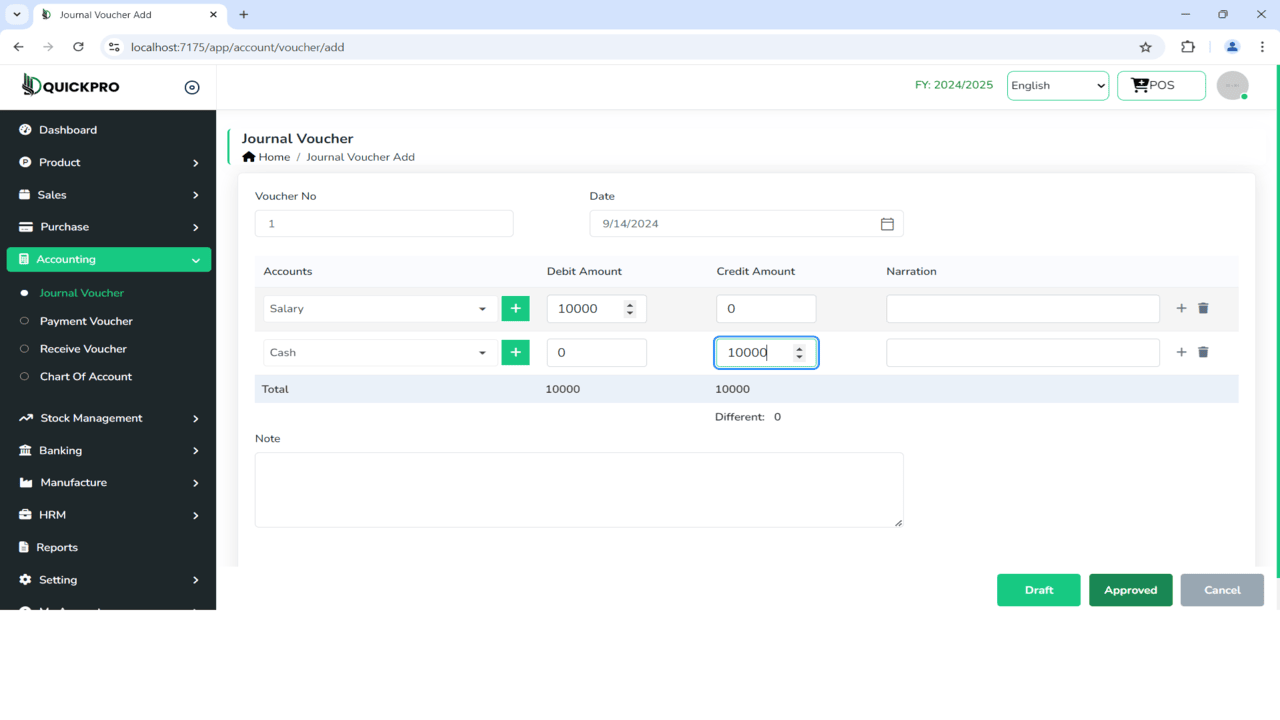This screenshot has width=1280, height=720.
Task: Increase the debit amount using the stepper
Action: pyautogui.click(x=630, y=304)
